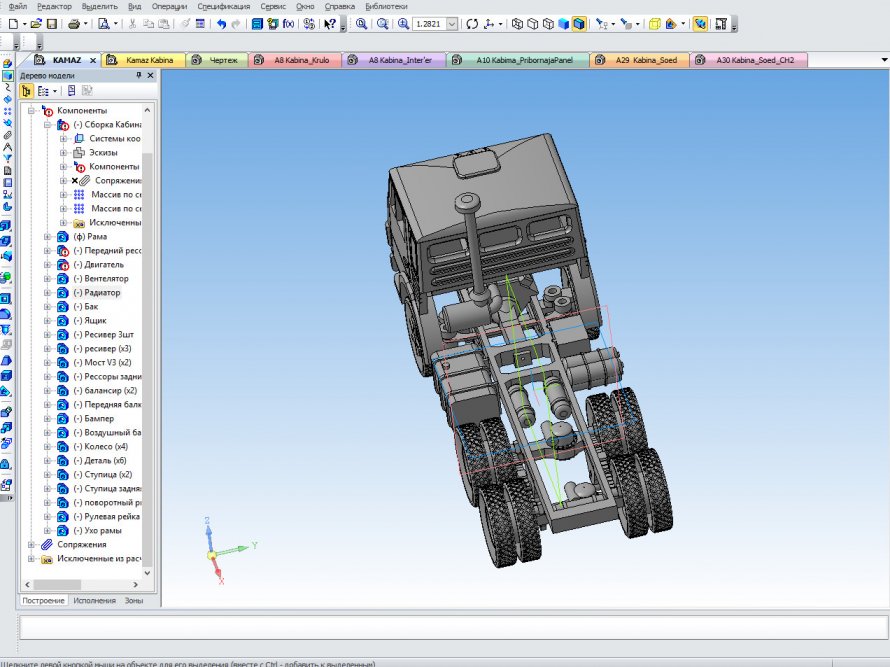Select the (-) Радиатор tree item
This screenshot has height=667, width=890.
[x=96, y=293]
